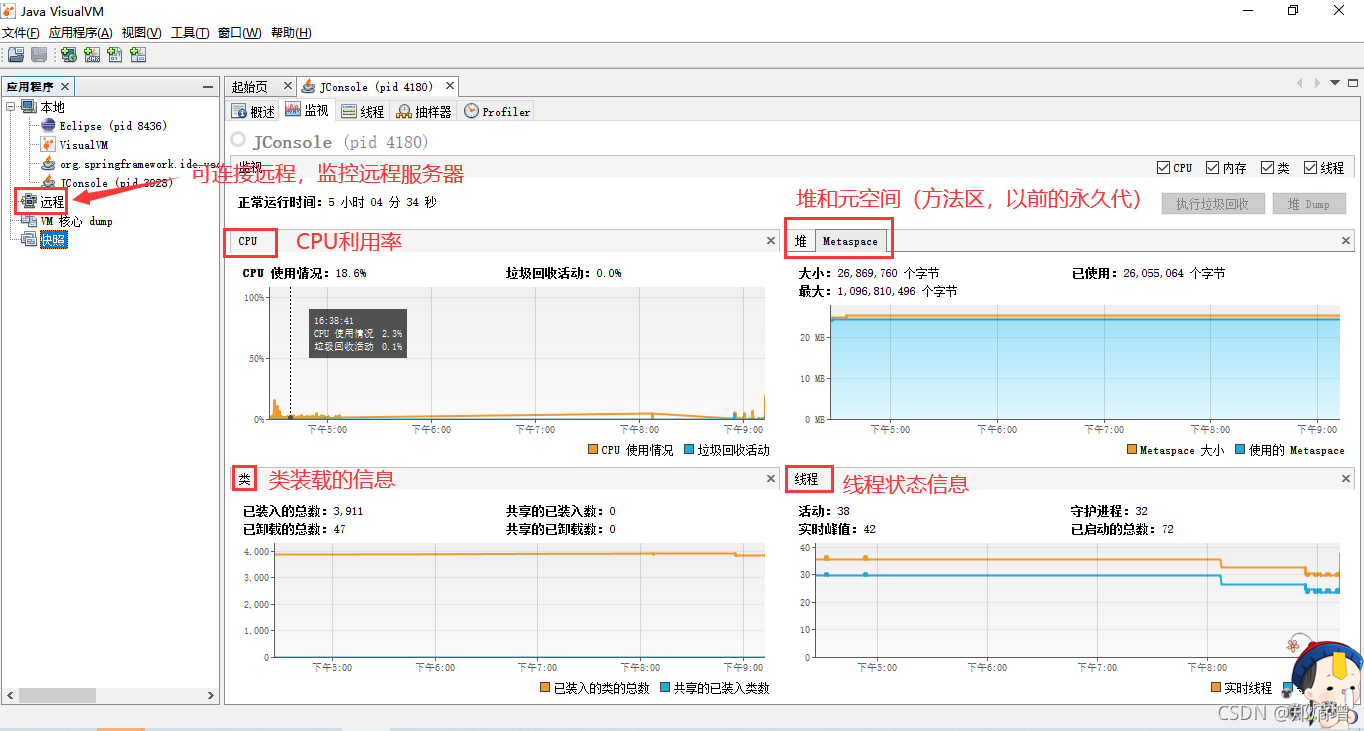The width and height of the screenshot is (1364, 731).
Task: Open the 窗口 menu
Action: coord(240,33)
